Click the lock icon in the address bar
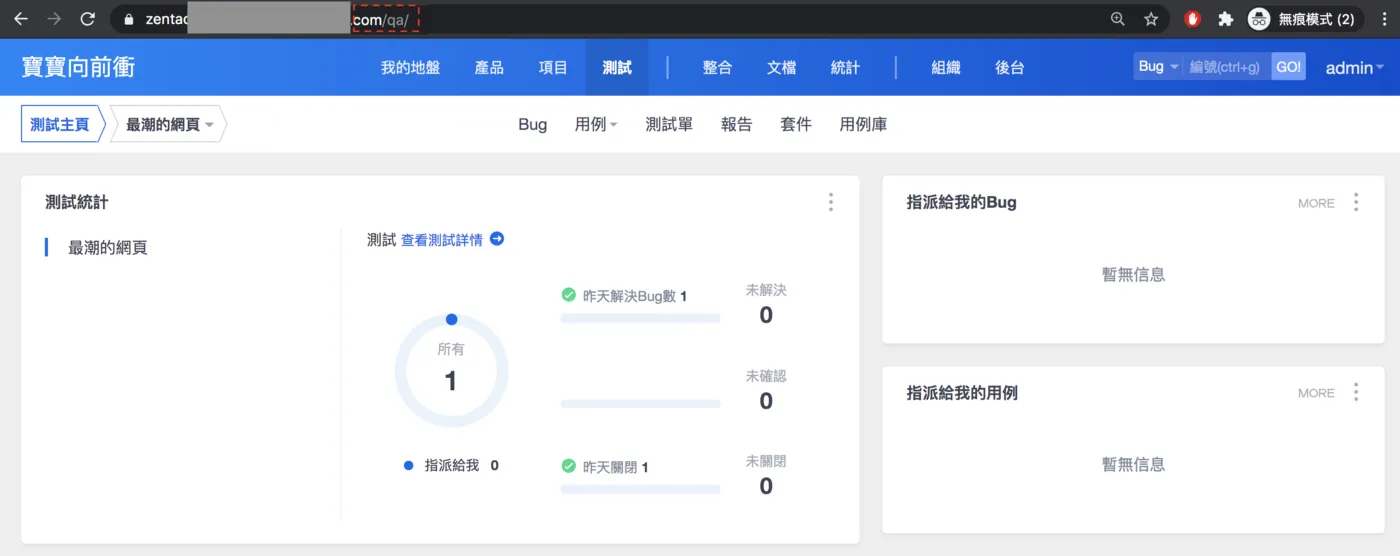 [x=128, y=19]
